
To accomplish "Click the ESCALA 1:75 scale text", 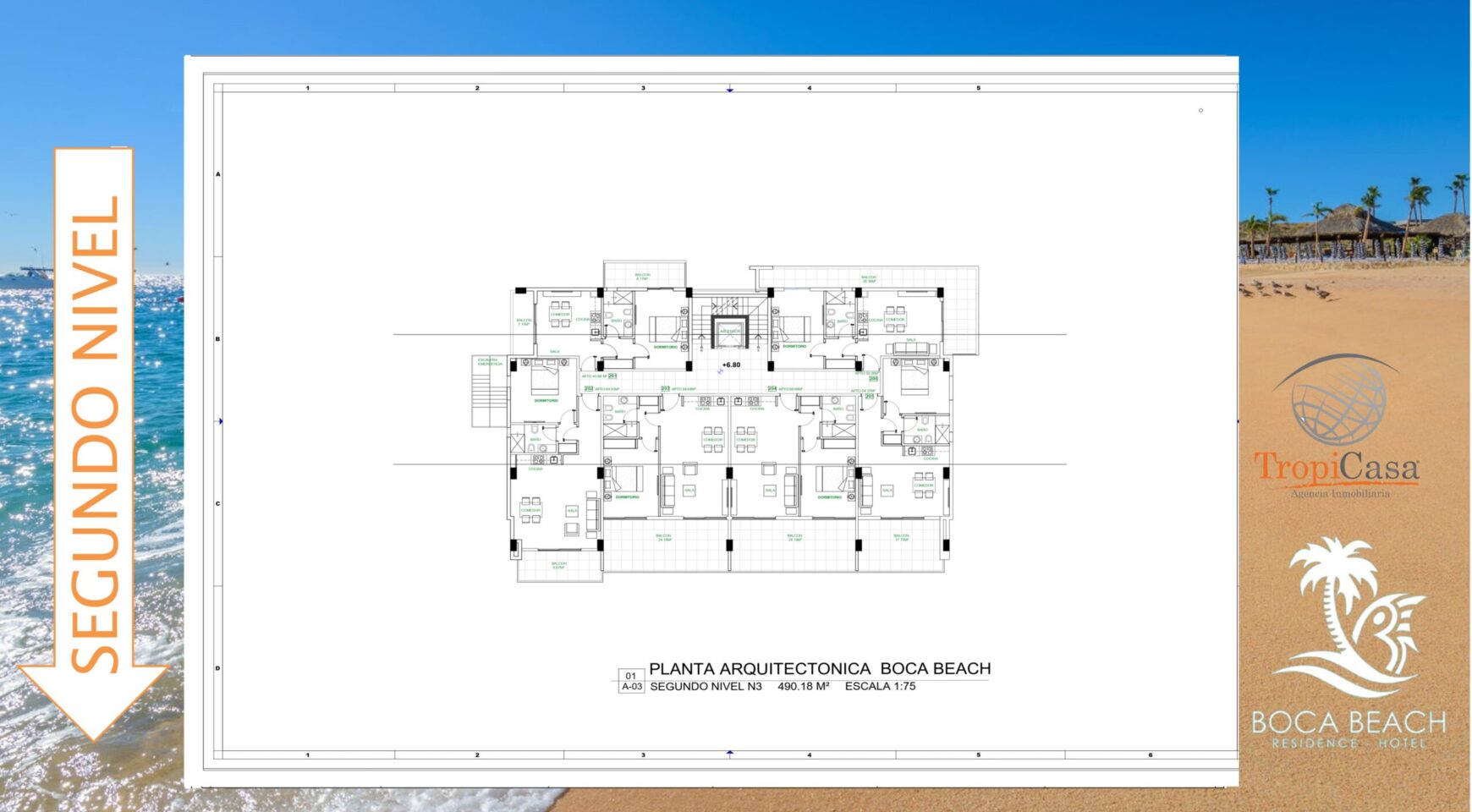I will tap(880, 686).
